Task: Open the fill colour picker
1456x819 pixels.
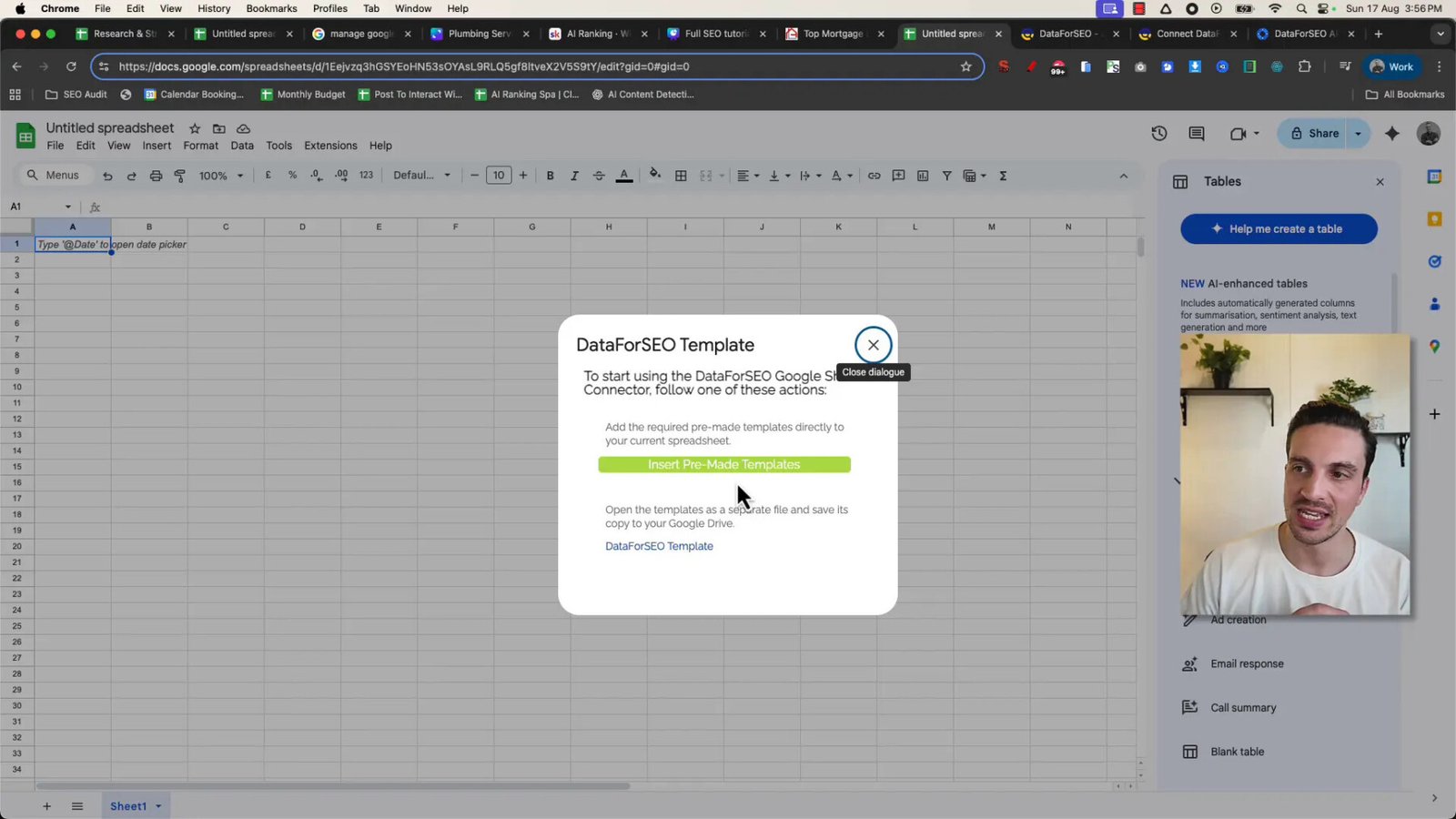Action: (655, 175)
